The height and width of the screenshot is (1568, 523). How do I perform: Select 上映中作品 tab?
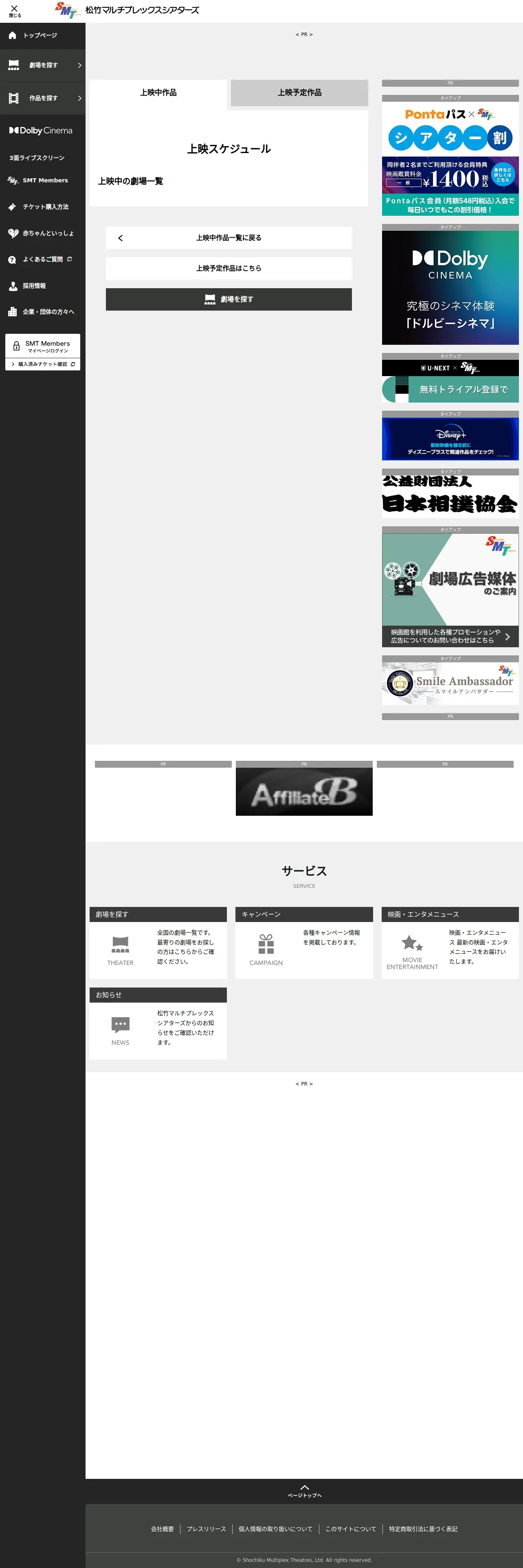[158, 92]
